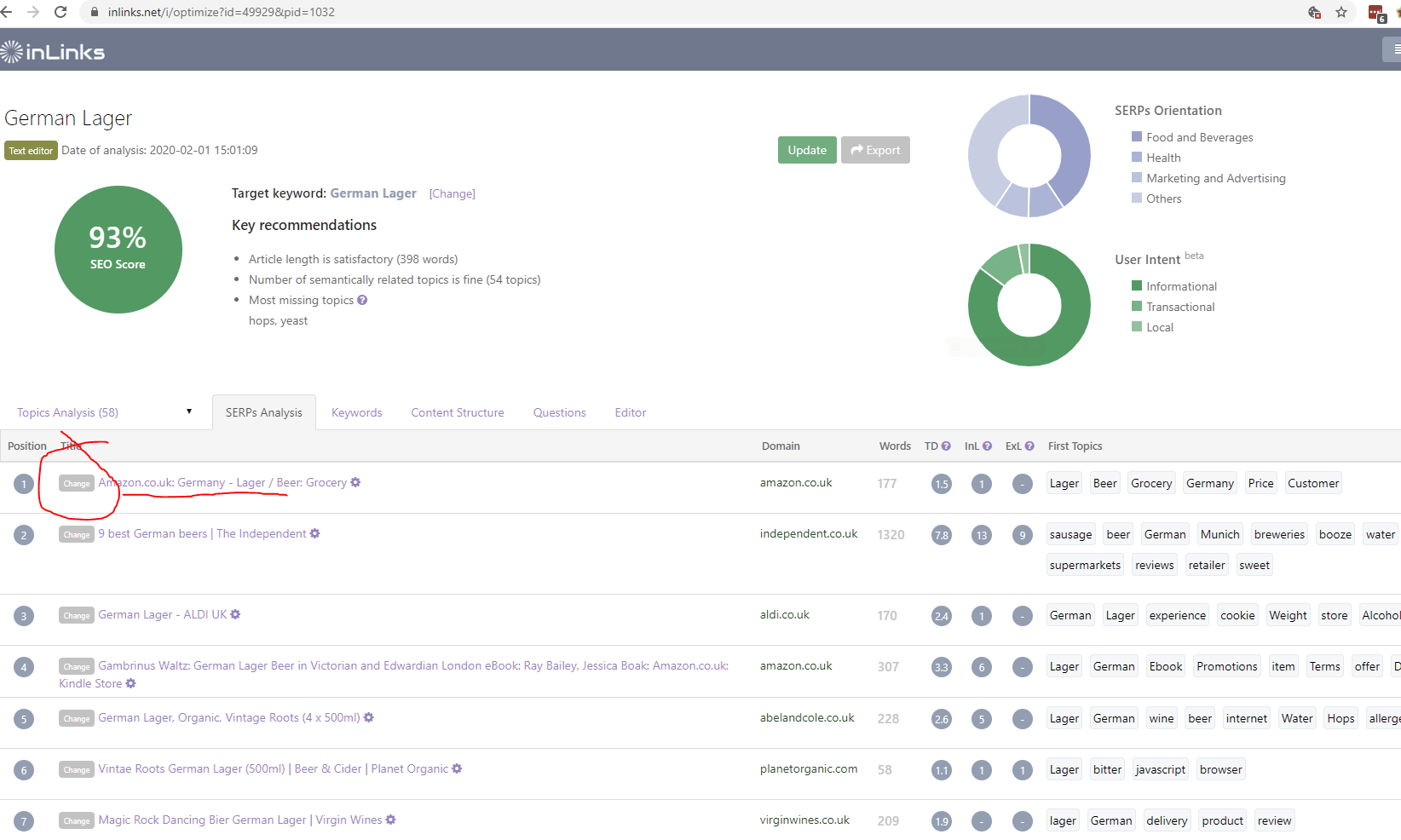Open the 9 best German beers | The Independent link

click(202, 533)
